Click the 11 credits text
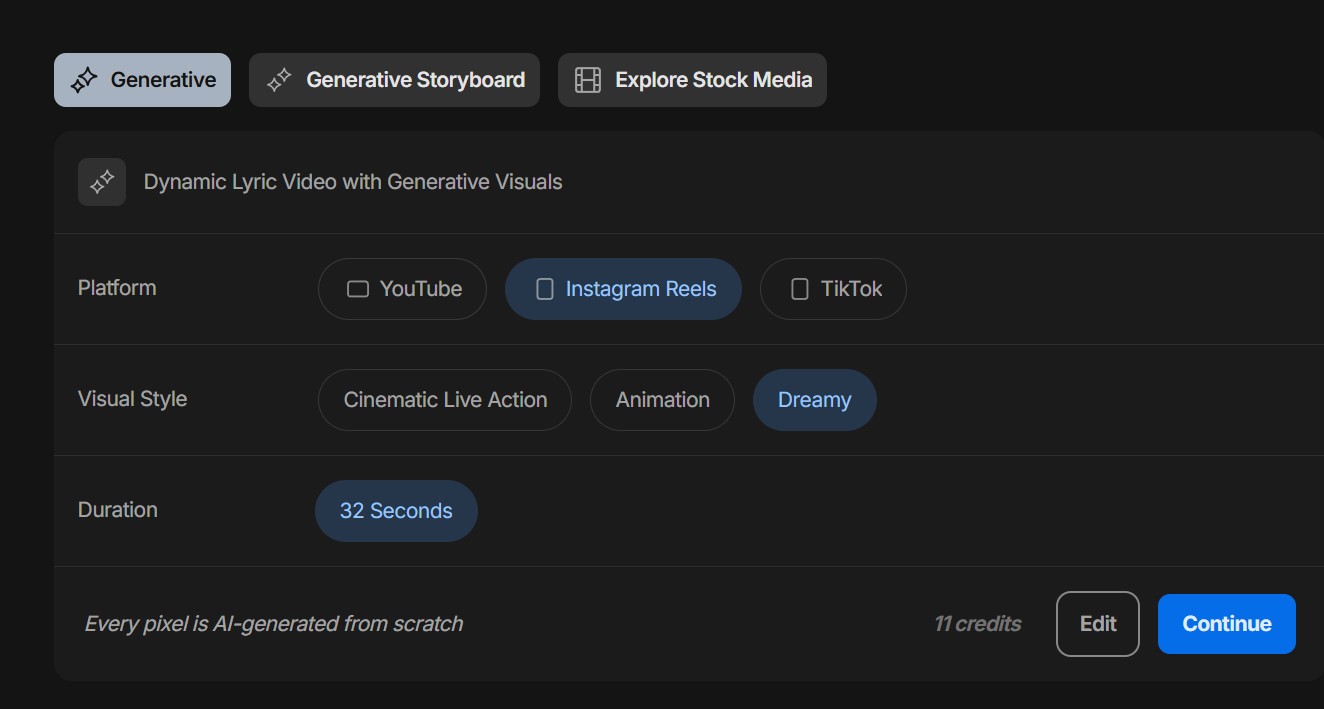Image resolution: width=1324 pixels, height=709 pixels. 978,624
